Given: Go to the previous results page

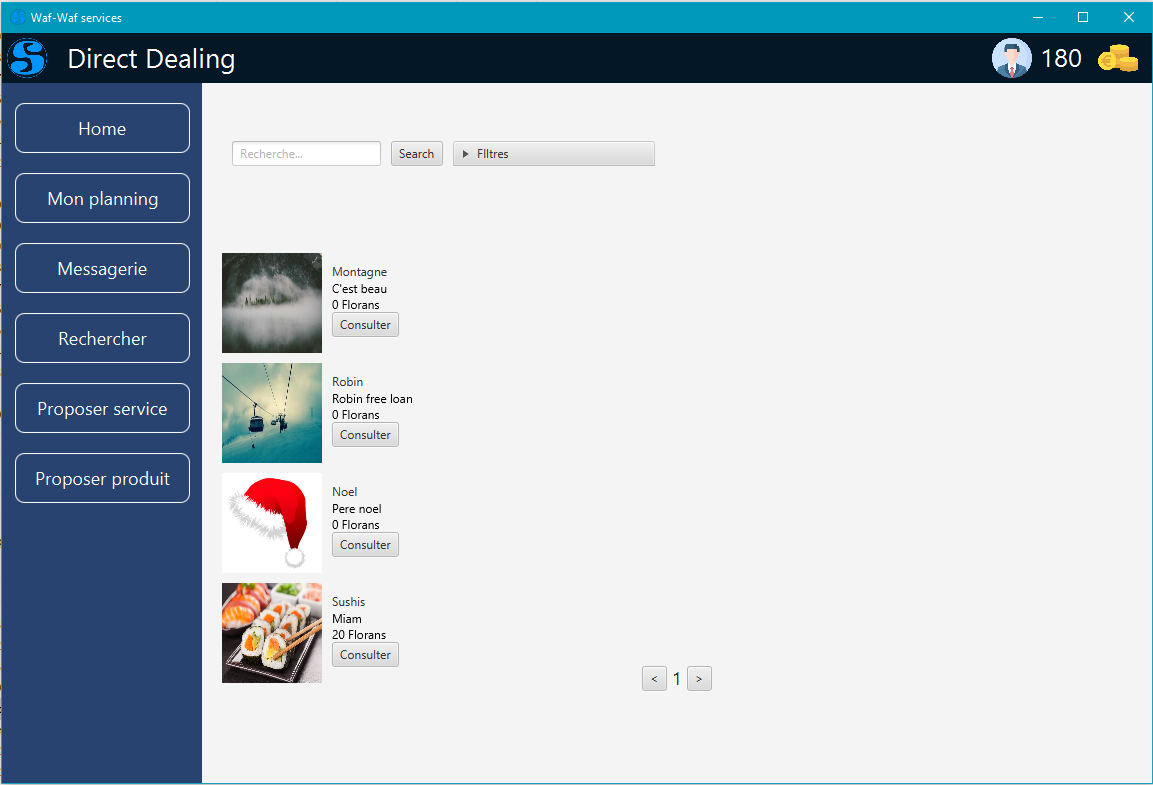Looking at the screenshot, I should tap(654, 679).
